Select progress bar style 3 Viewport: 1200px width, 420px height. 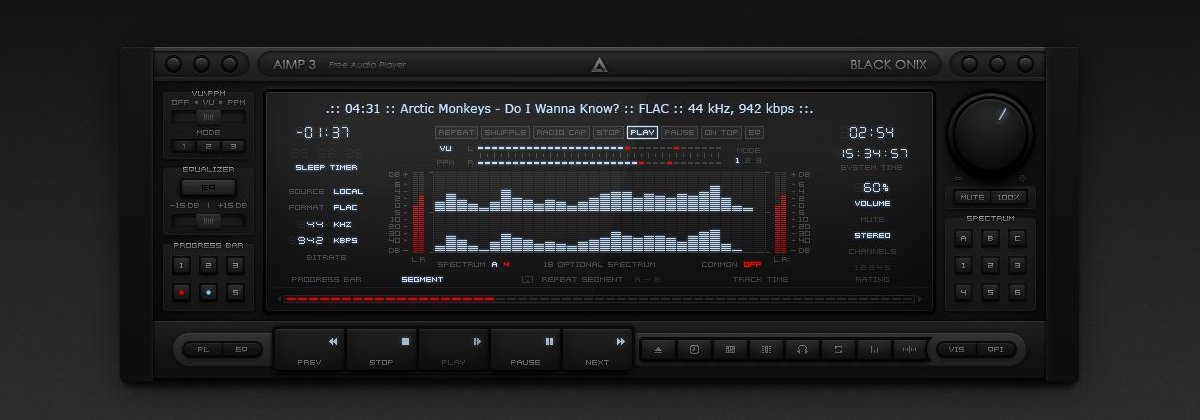point(234,265)
